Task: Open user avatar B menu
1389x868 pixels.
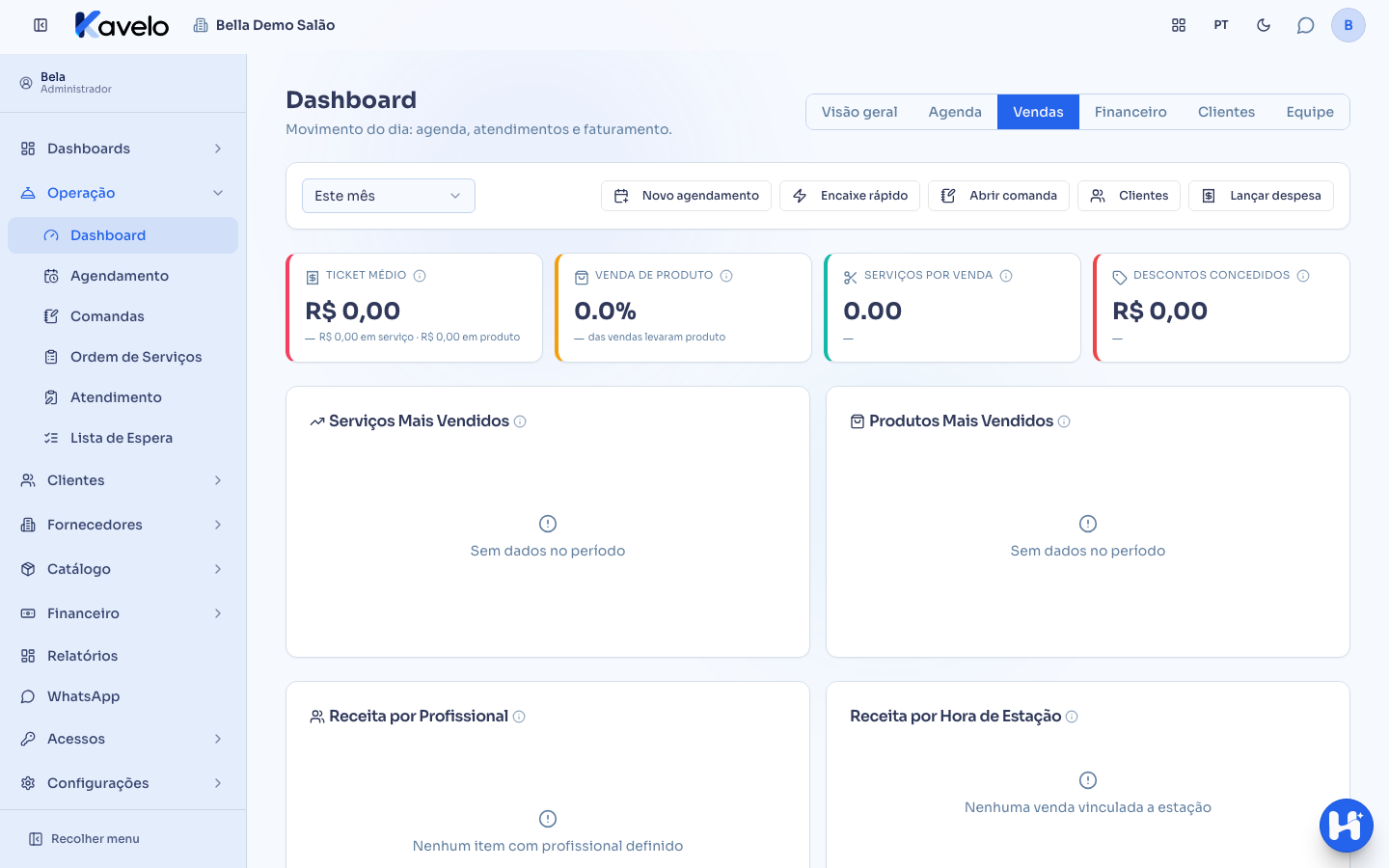Action: (1348, 25)
